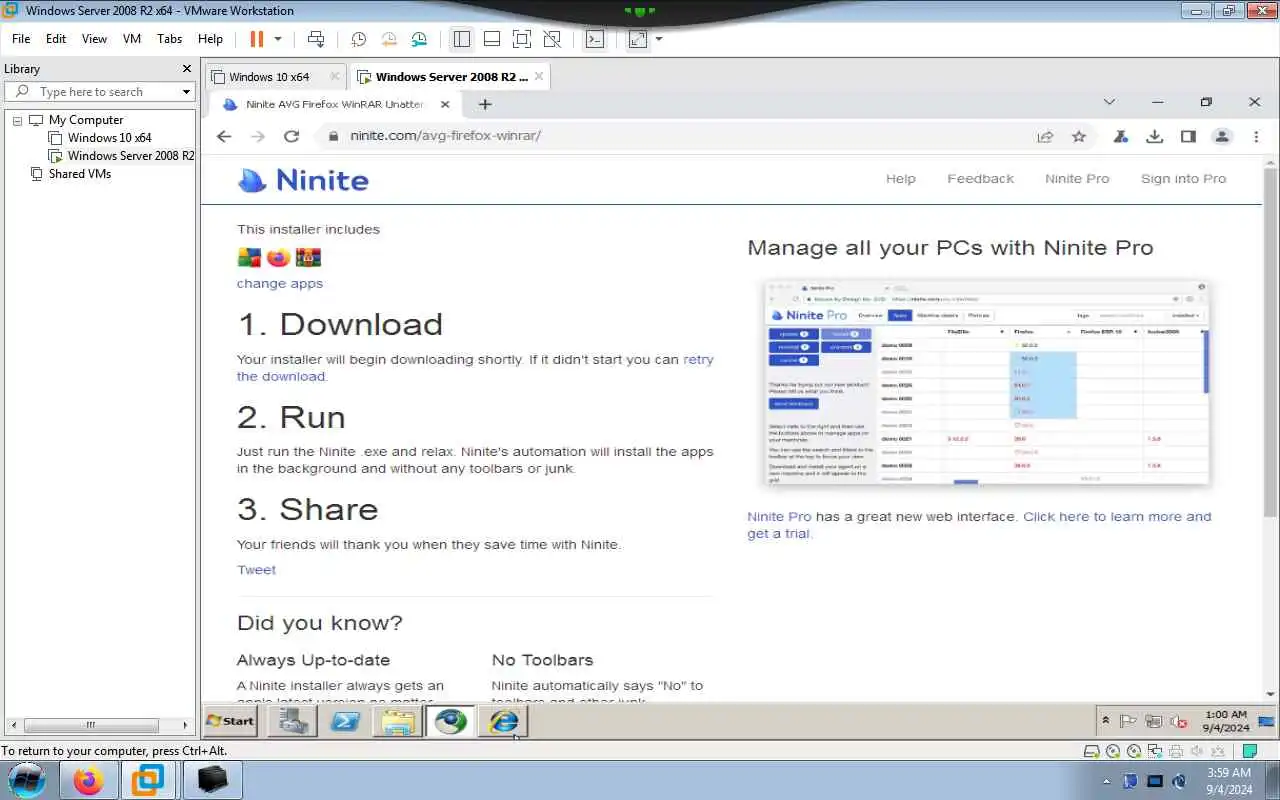Select Shared VMs in the library
Image resolution: width=1280 pixels, height=800 pixels.
point(79,174)
